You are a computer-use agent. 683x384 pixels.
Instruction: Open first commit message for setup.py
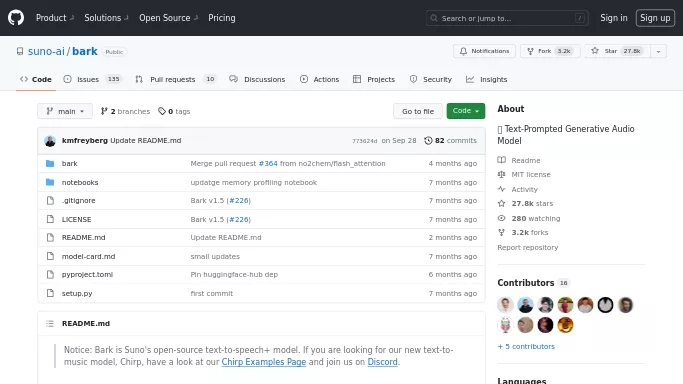tap(212, 293)
